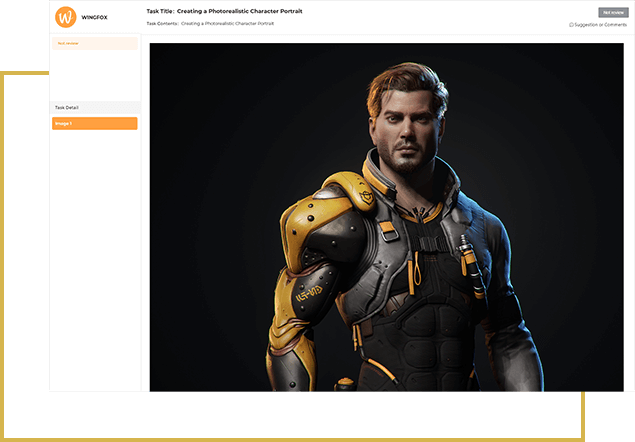Open Suggestion or Comments link
This screenshot has width=635, height=442.
[x=600, y=25]
